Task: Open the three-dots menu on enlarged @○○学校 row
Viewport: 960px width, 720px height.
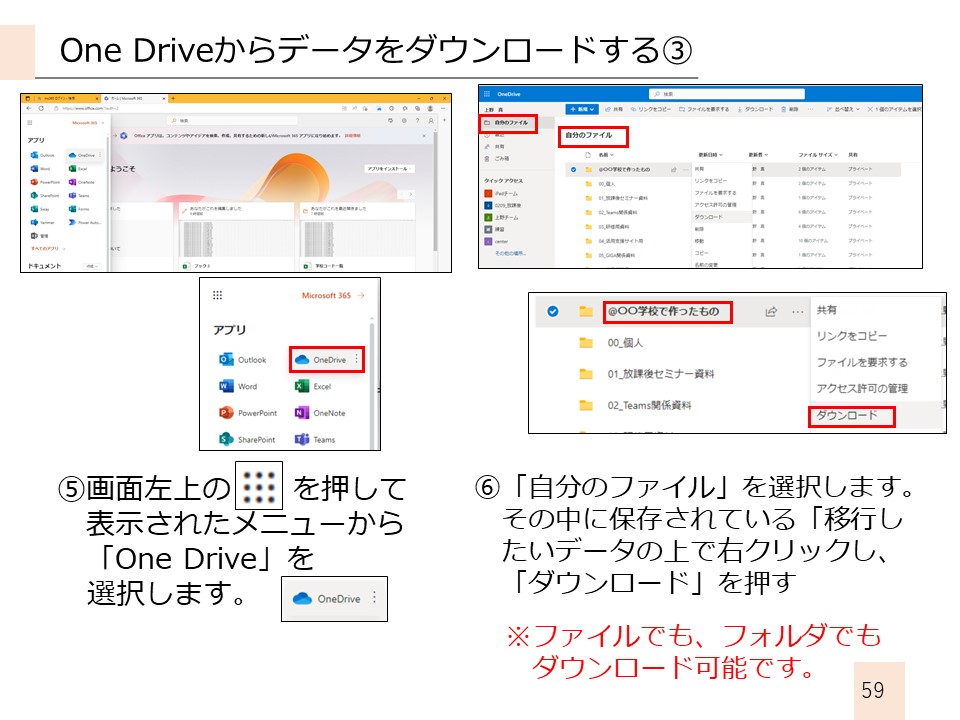Action: [x=797, y=312]
